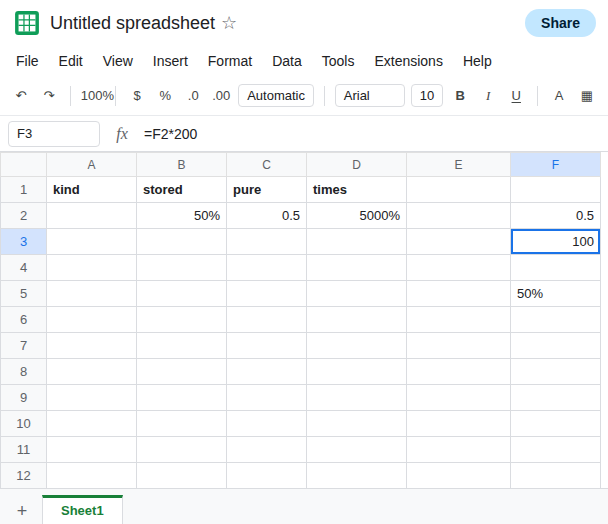Image resolution: width=608 pixels, height=524 pixels.
Task: Toggle underline formatting
Action: [x=516, y=96]
